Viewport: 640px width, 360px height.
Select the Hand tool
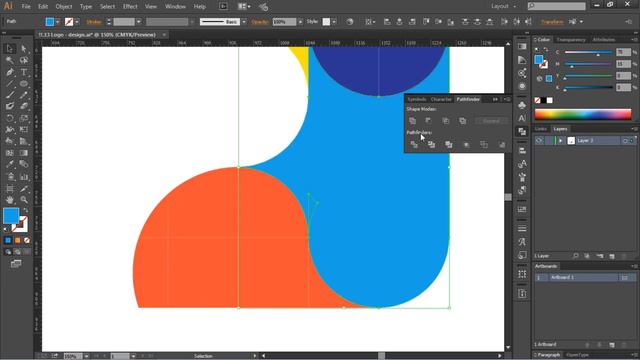[9, 200]
